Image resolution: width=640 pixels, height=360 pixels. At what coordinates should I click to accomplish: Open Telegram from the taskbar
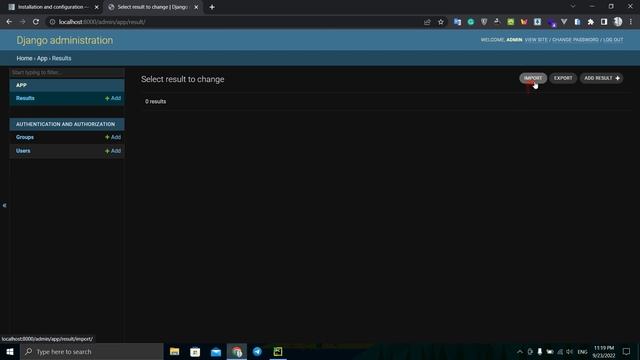[257, 351]
